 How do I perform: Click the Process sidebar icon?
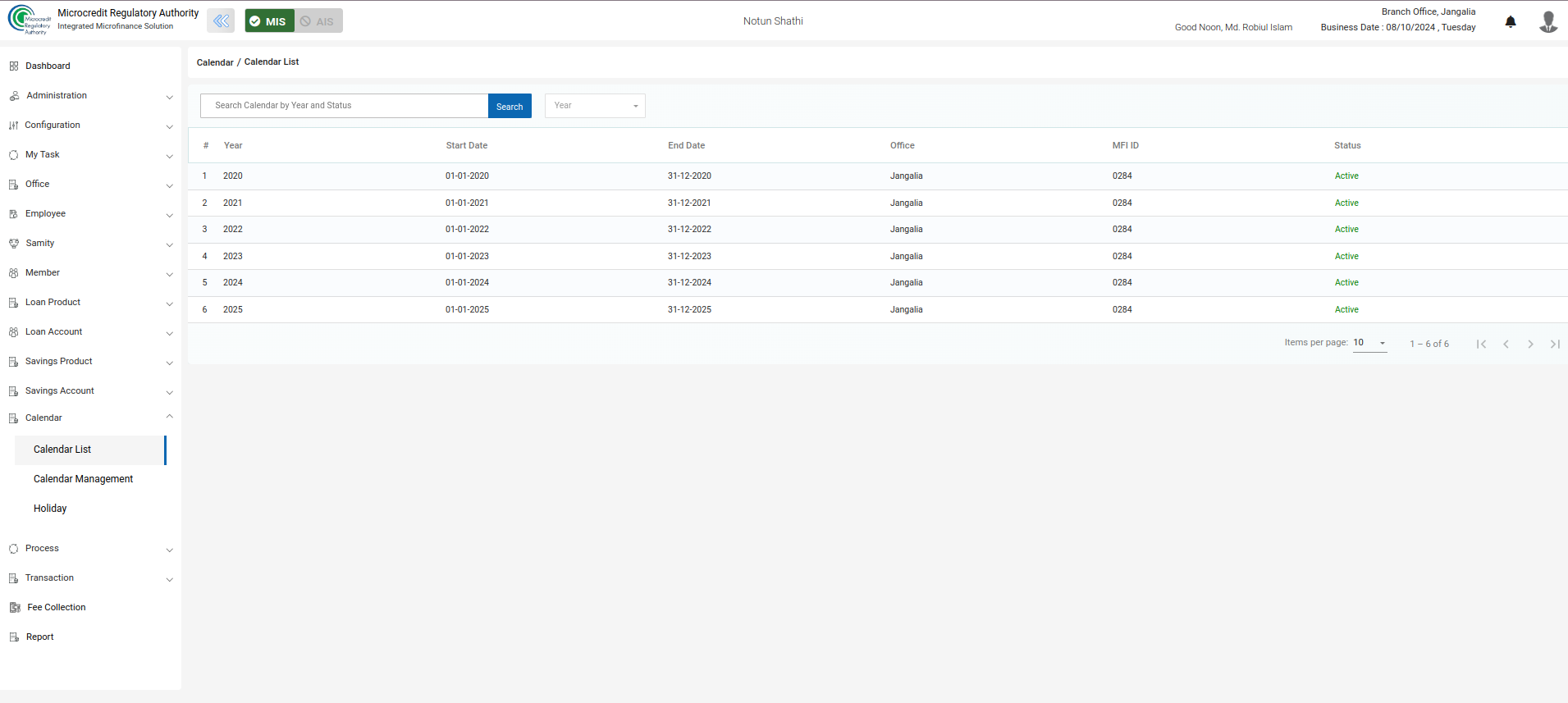(14, 548)
